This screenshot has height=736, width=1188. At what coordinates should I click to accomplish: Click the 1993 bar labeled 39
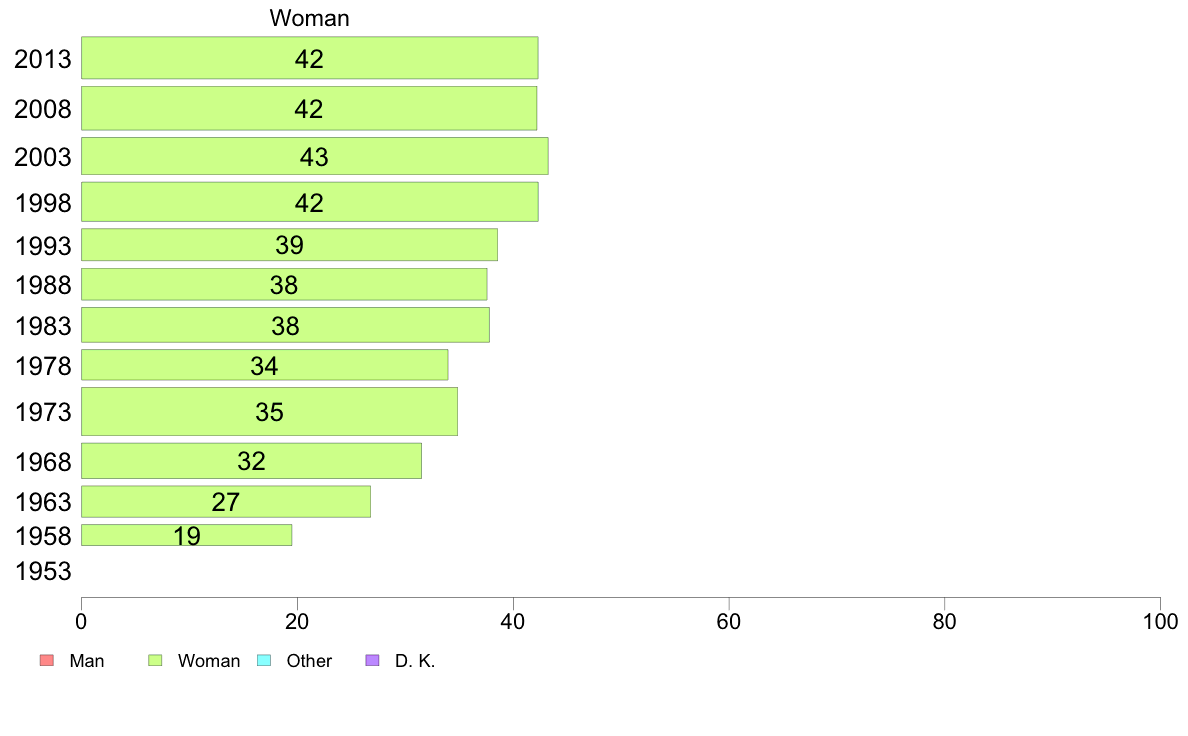click(289, 245)
